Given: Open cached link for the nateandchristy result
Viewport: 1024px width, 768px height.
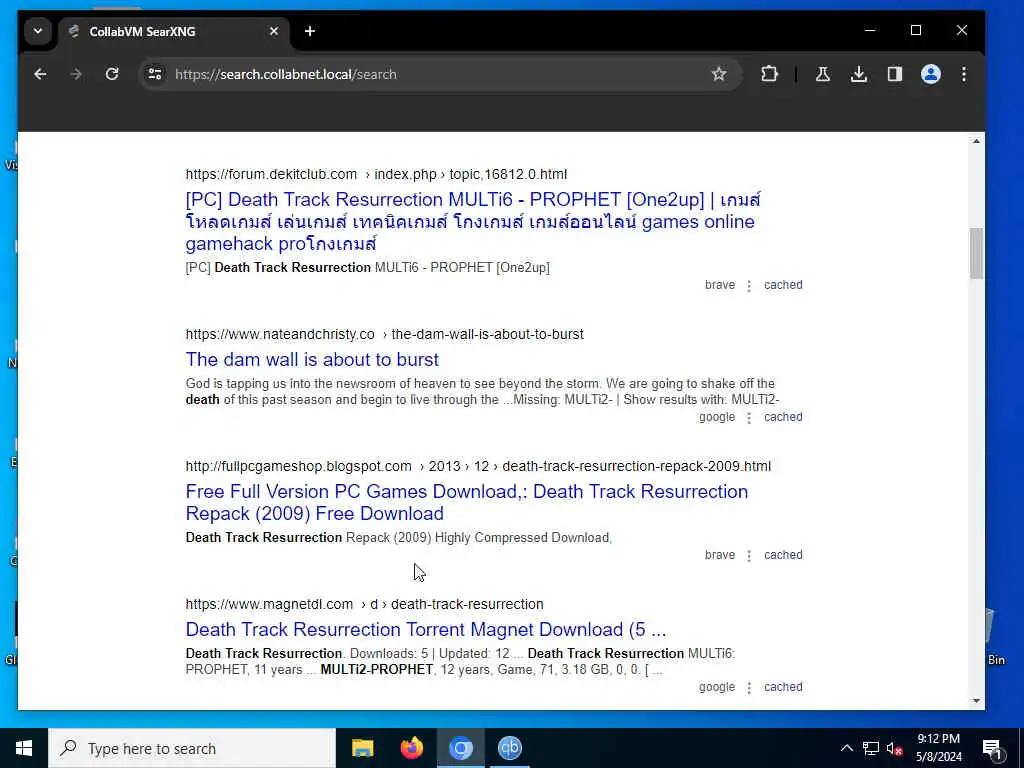Looking at the screenshot, I should 783,417.
